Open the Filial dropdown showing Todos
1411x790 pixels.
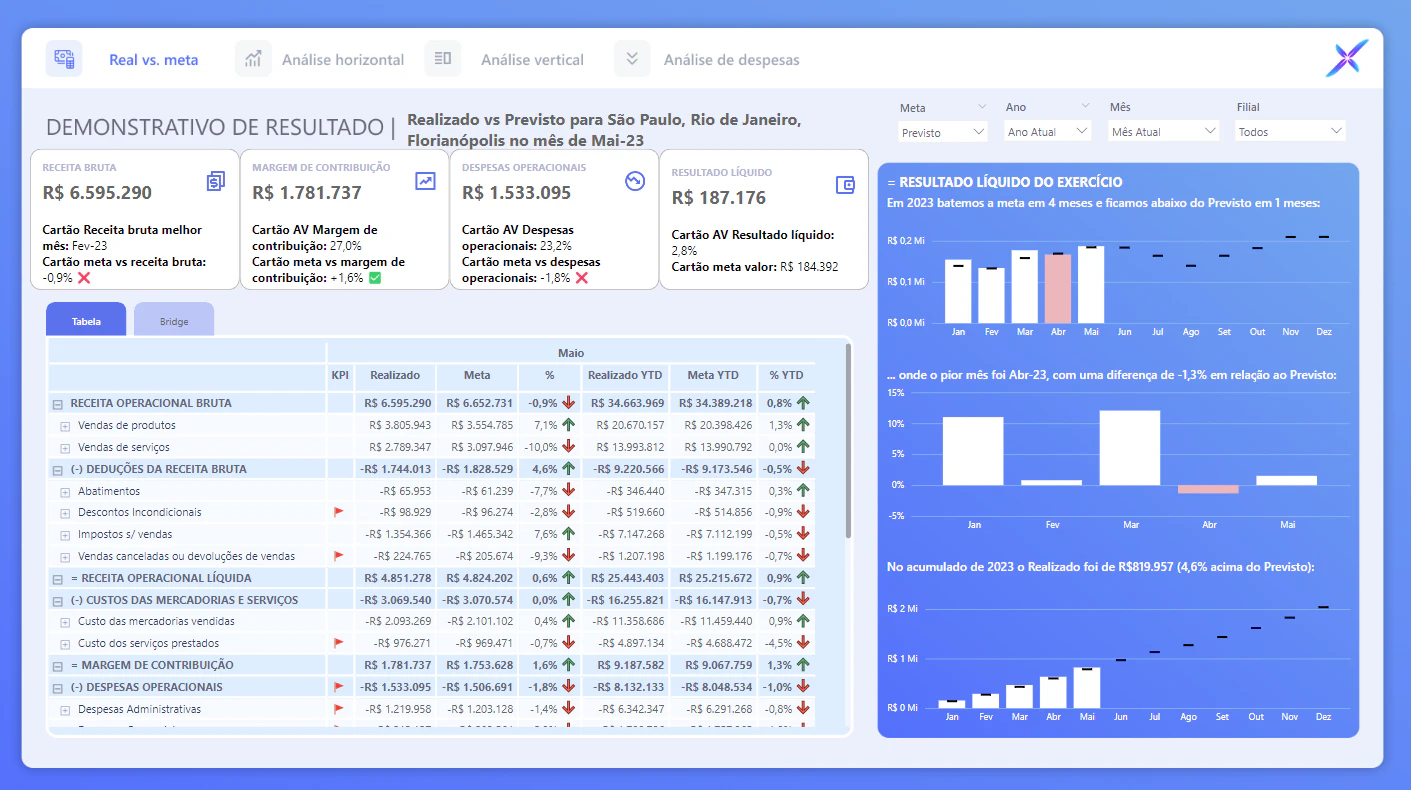(1290, 131)
